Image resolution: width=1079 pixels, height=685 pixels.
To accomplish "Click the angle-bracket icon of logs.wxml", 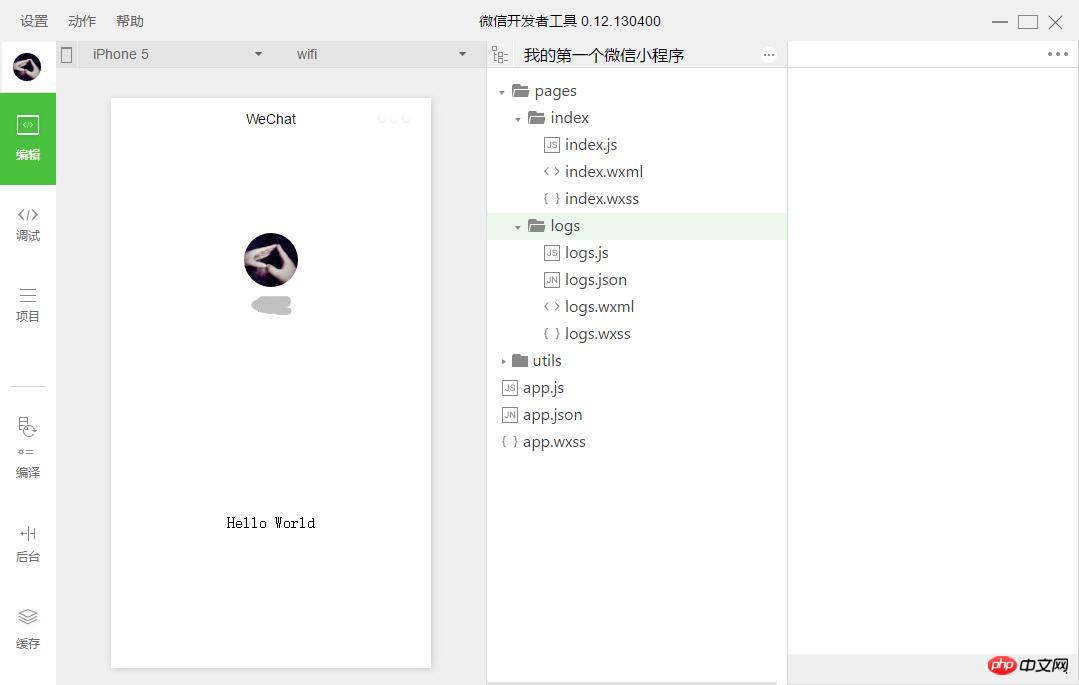I will pyautogui.click(x=551, y=306).
